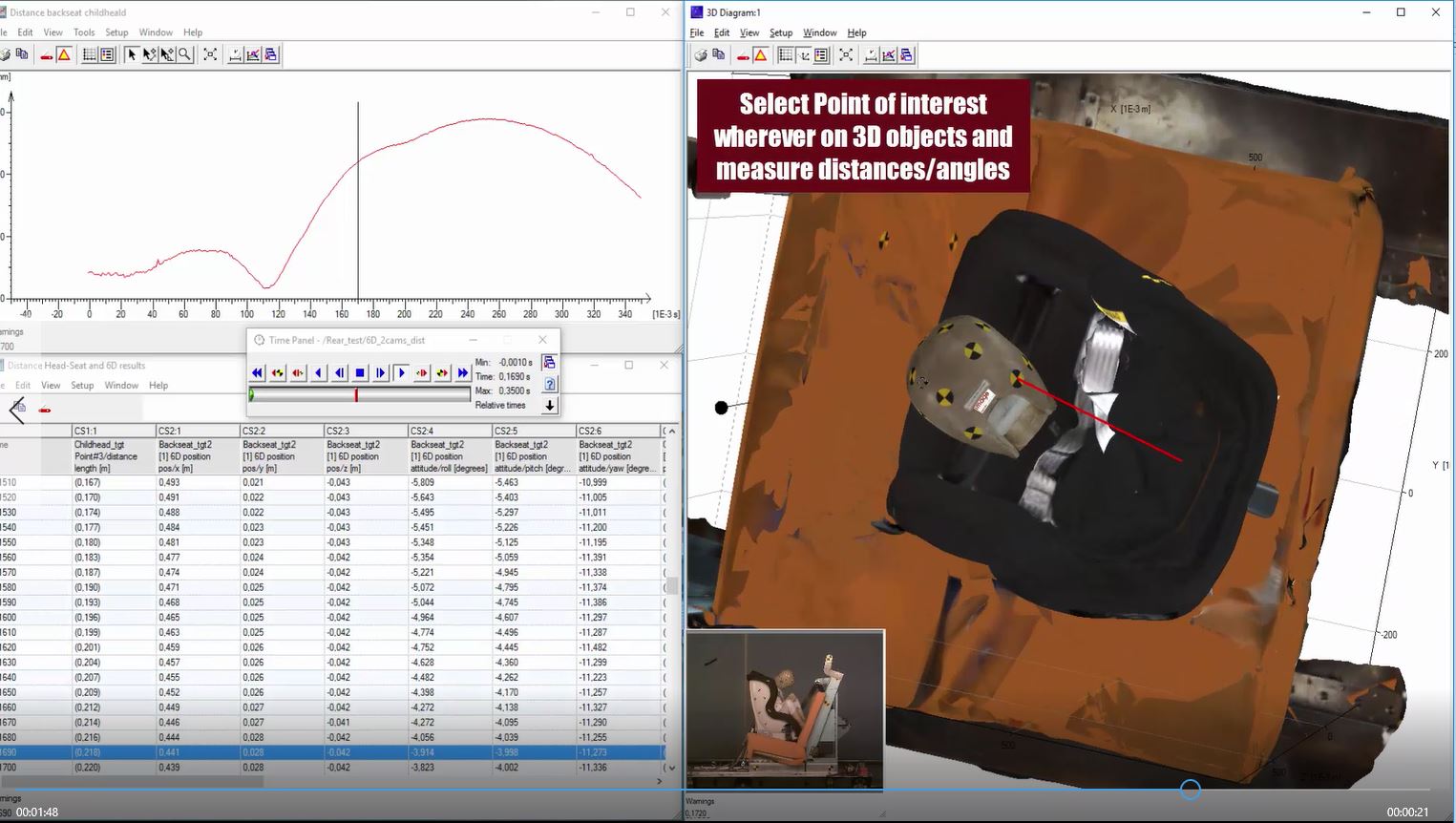This screenshot has width=1456, height=823.
Task: Open the Setup menu in the 3D Diagram window
Action: [781, 32]
